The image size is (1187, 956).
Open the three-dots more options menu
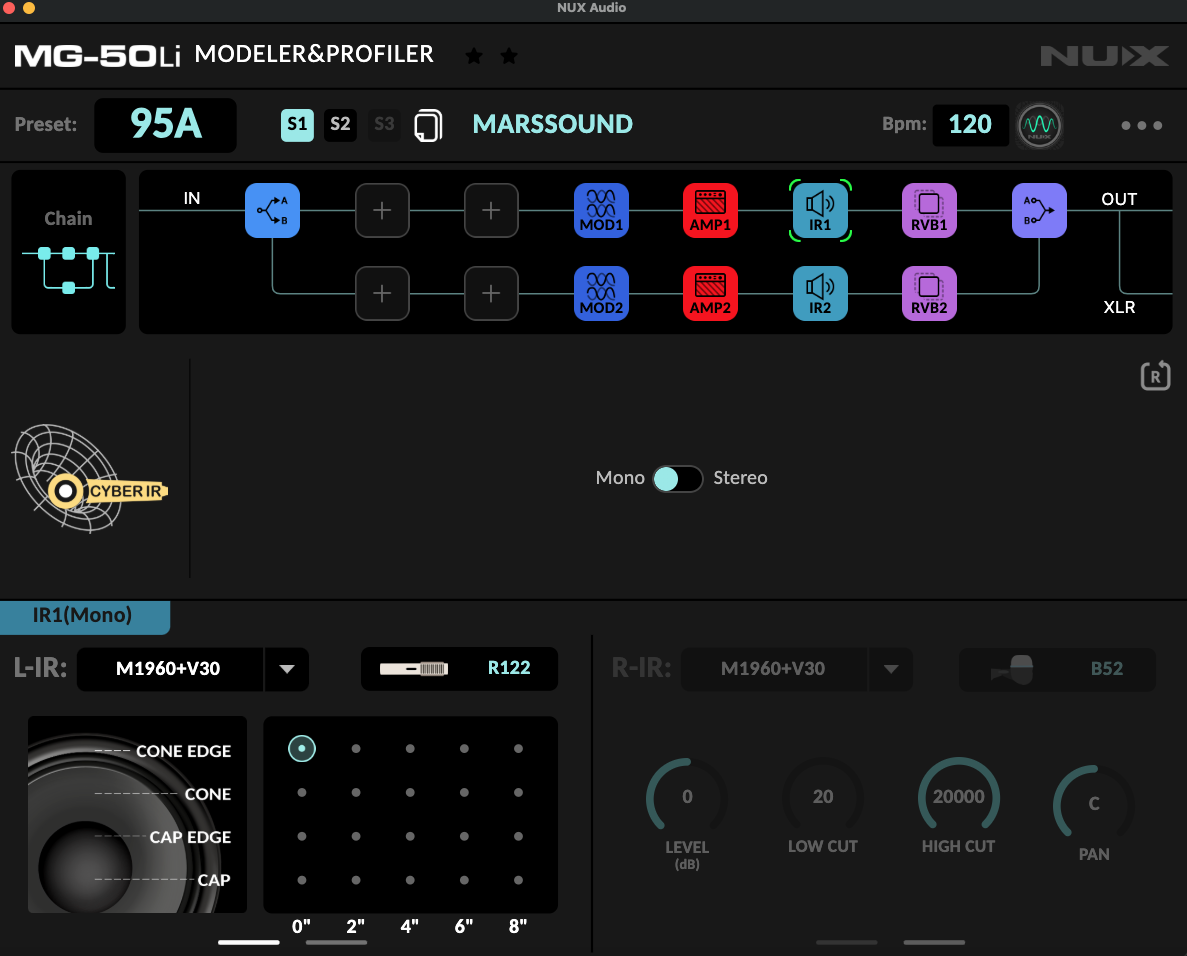point(1142,126)
